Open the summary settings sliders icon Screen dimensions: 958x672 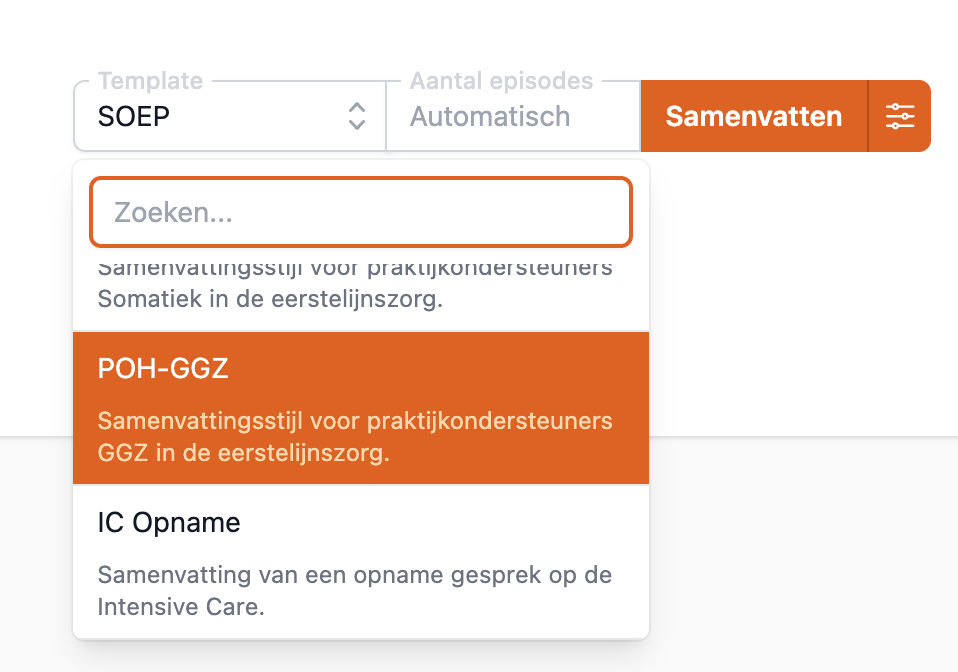pyautogui.click(x=900, y=116)
